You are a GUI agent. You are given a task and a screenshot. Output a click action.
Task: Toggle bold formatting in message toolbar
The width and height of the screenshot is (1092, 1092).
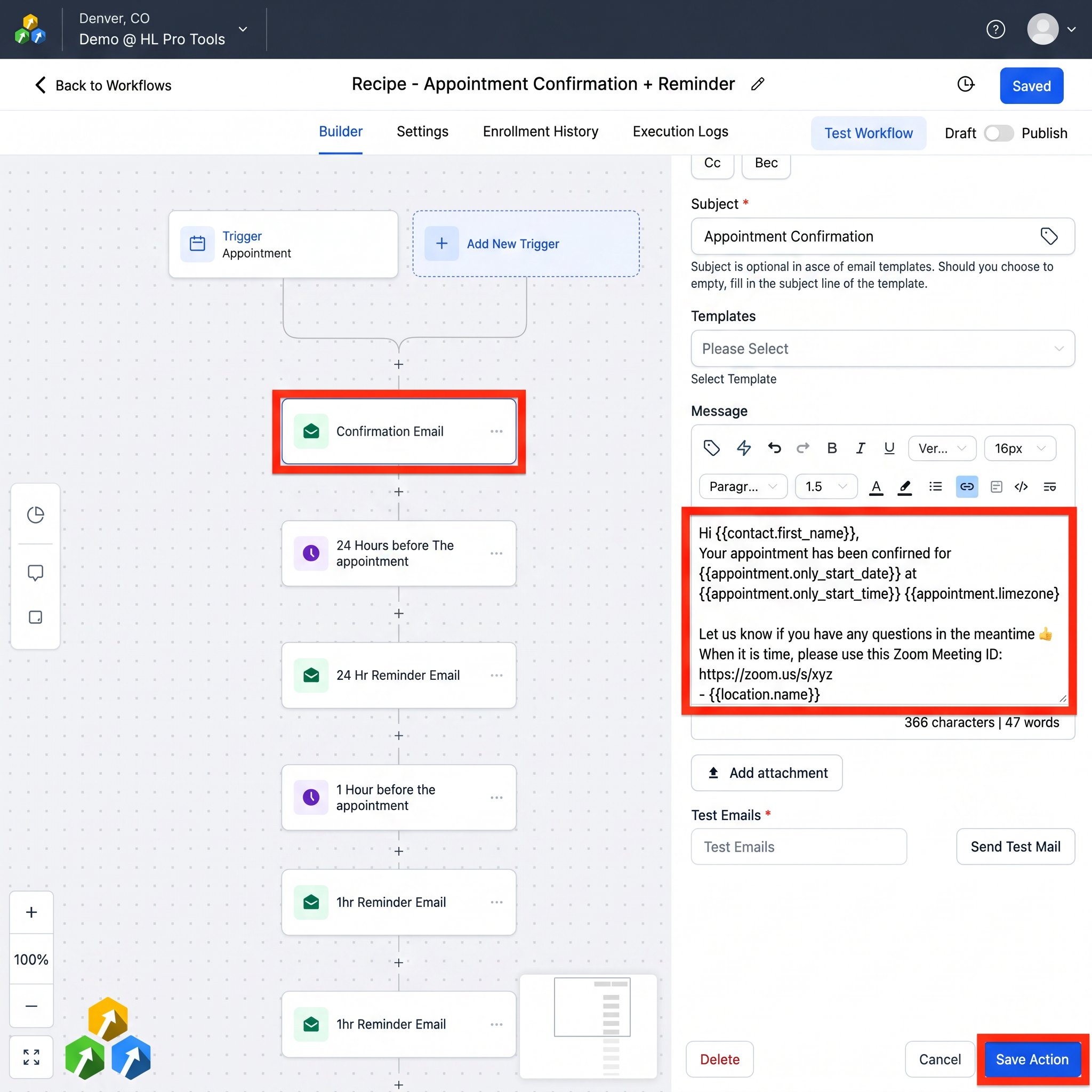click(x=832, y=448)
